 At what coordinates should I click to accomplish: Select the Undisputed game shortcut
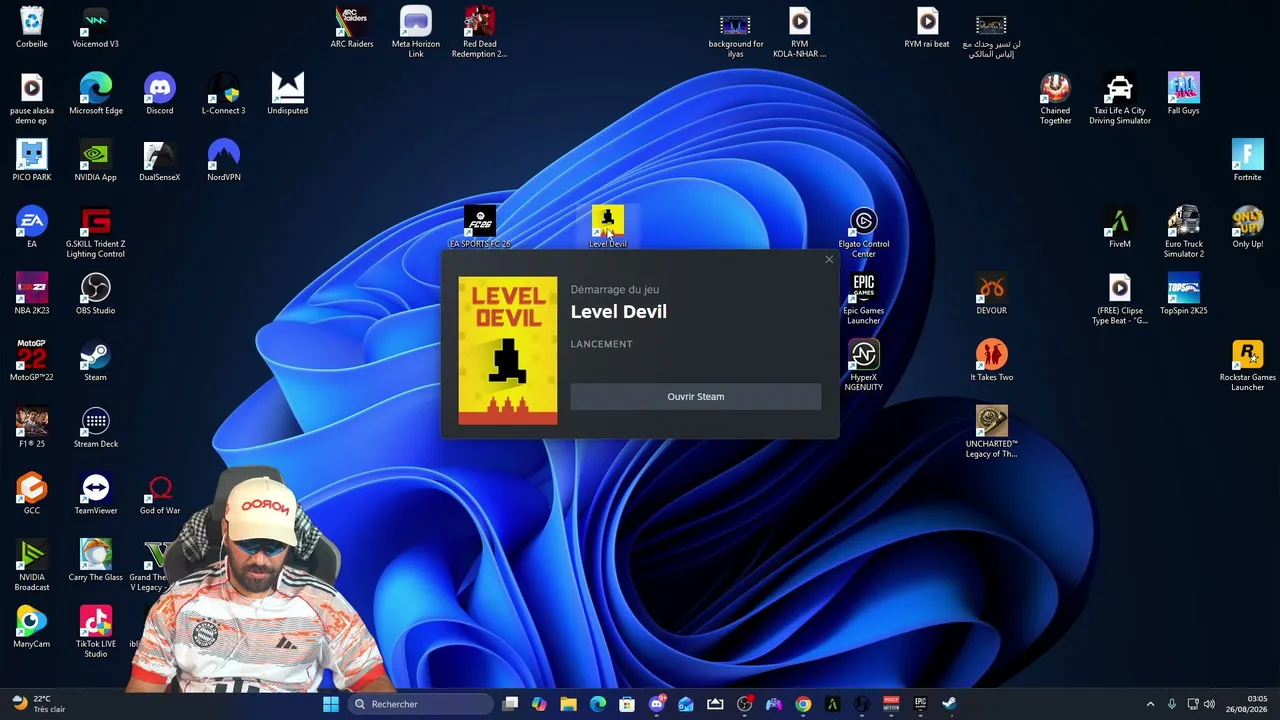pyautogui.click(x=288, y=94)
